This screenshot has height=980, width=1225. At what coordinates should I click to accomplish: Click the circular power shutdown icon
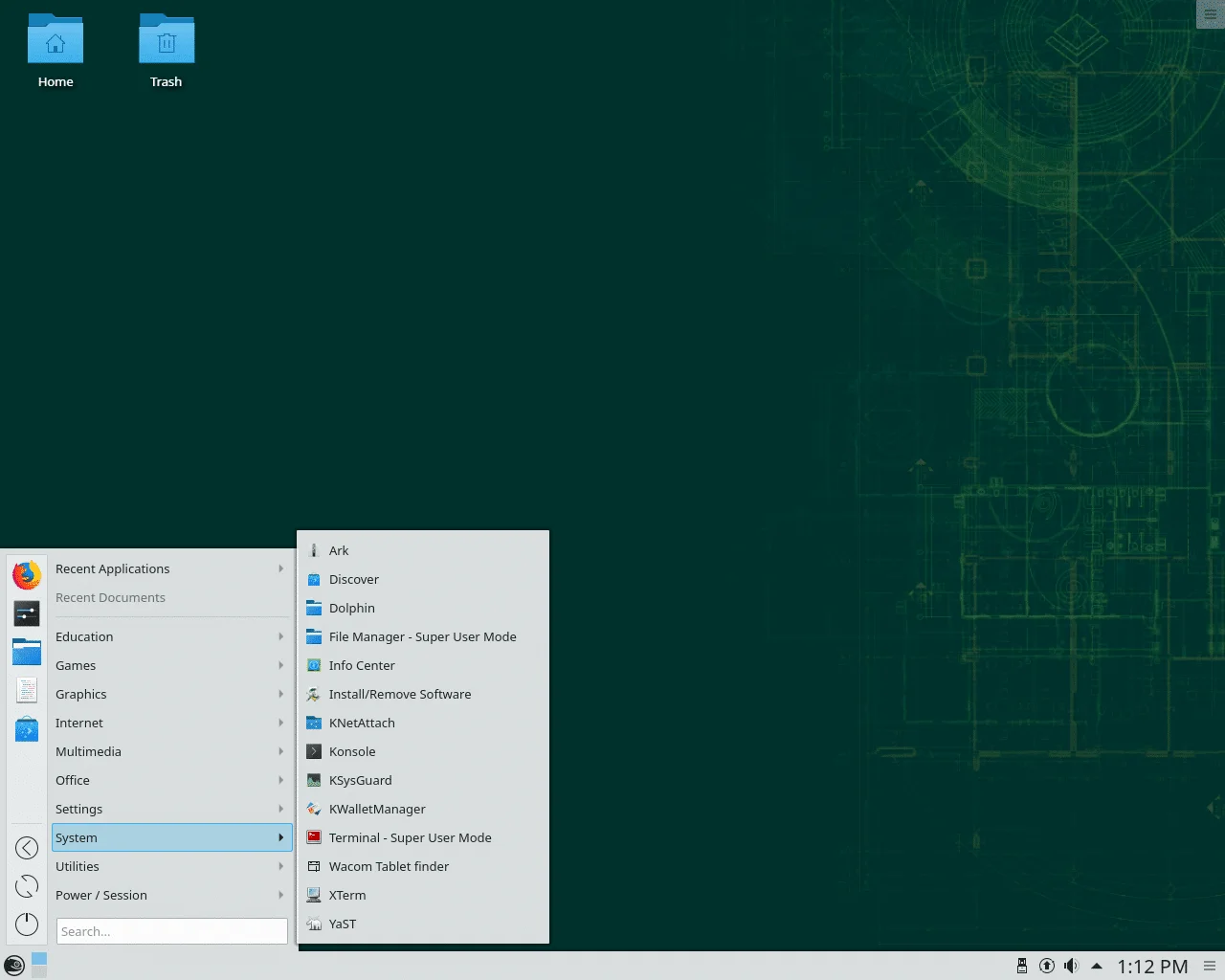coord(27,924)
